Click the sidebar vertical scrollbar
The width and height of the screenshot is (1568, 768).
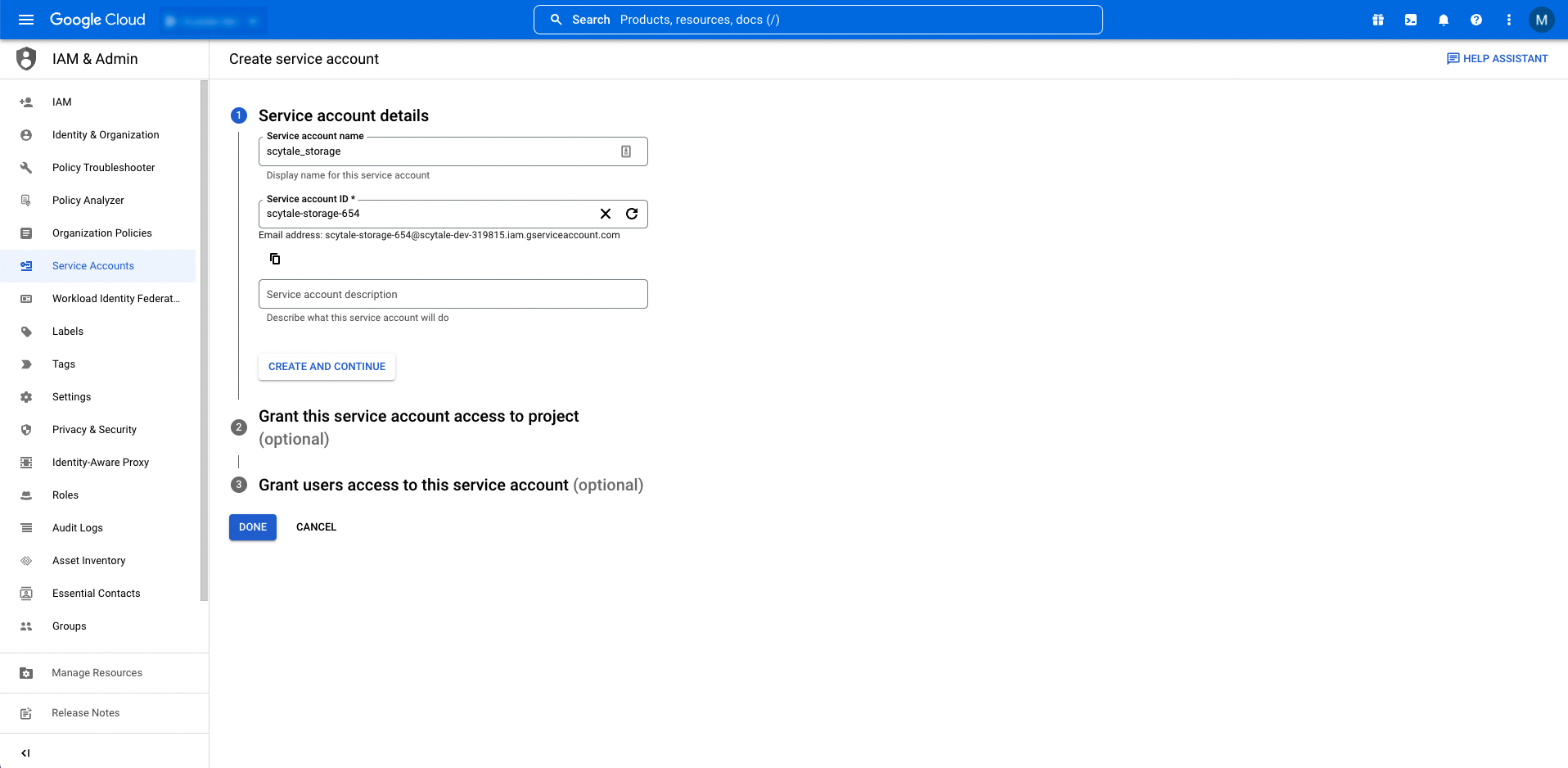pos(204,340)
